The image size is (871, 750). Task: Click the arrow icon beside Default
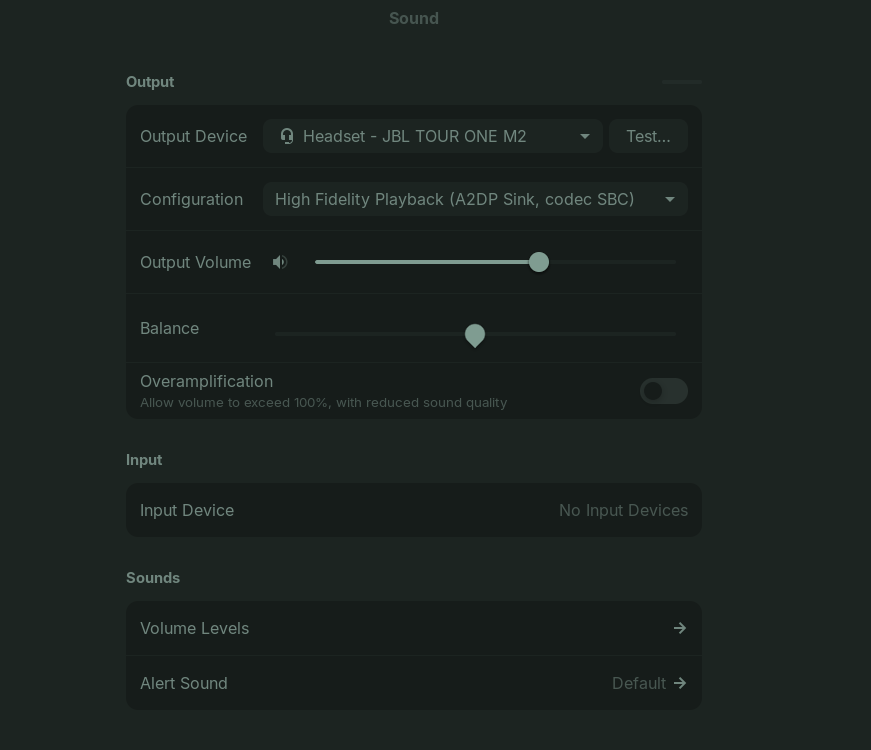(680, 683)
